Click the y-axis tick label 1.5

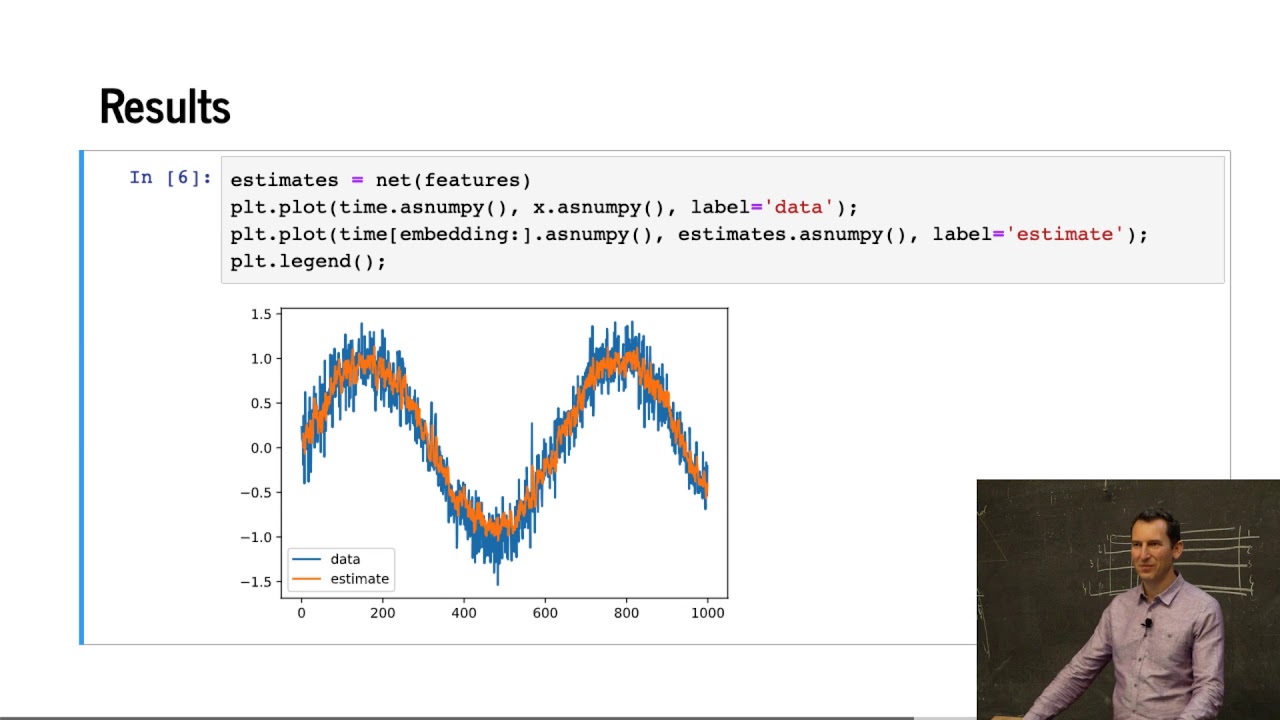[x=261, y=314]
